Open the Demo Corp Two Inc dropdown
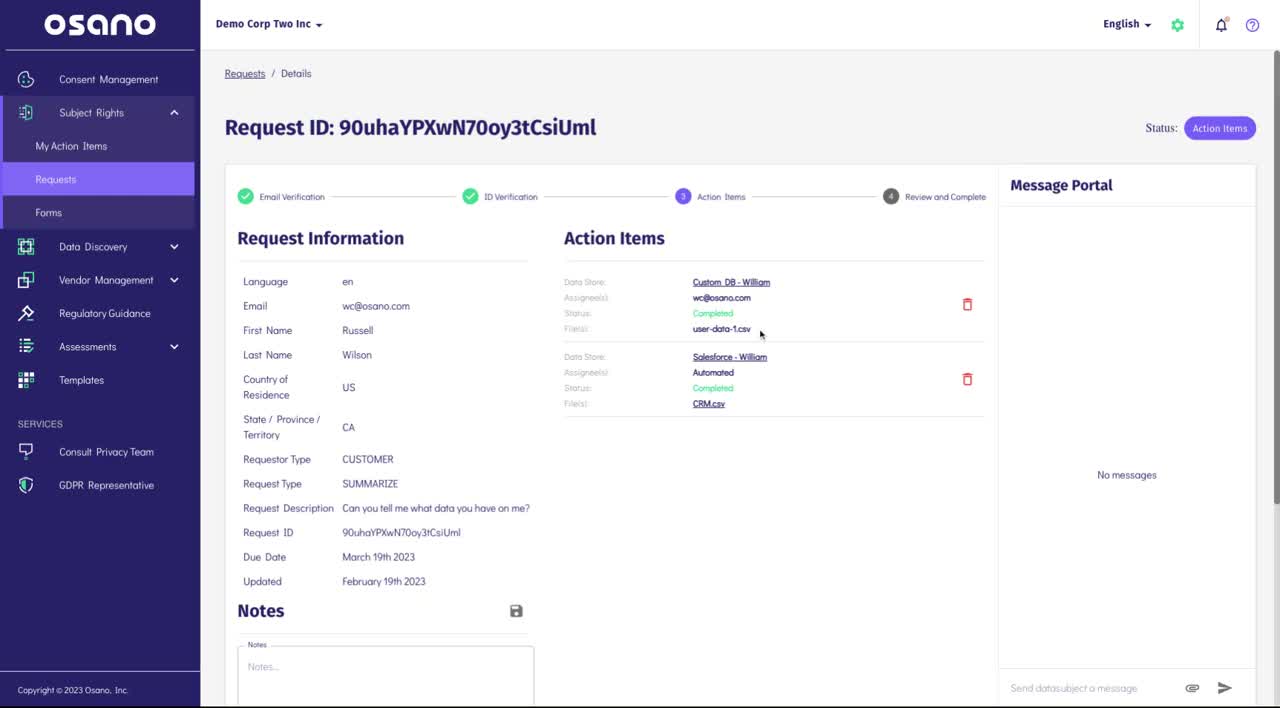This screenshot has width=1280, height=708. click(x=269, y=24)
